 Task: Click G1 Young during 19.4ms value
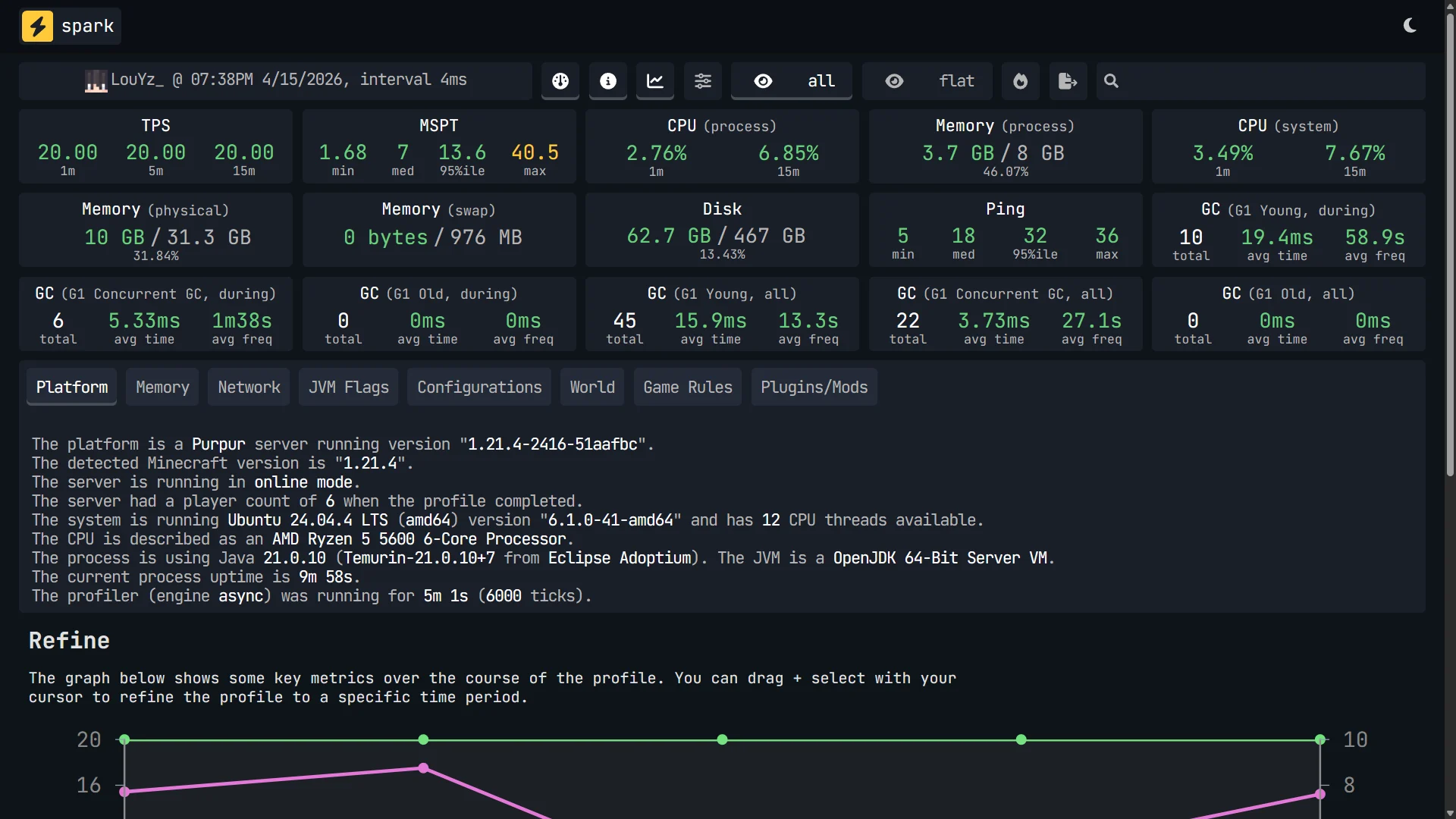[1277, 238]
